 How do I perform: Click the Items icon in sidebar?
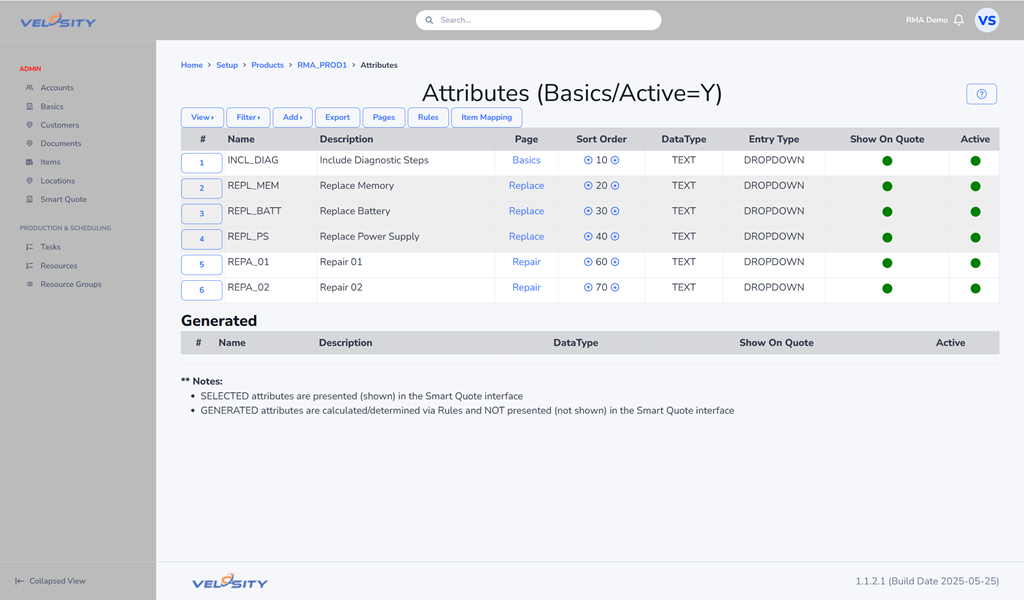tap(30, 162)
